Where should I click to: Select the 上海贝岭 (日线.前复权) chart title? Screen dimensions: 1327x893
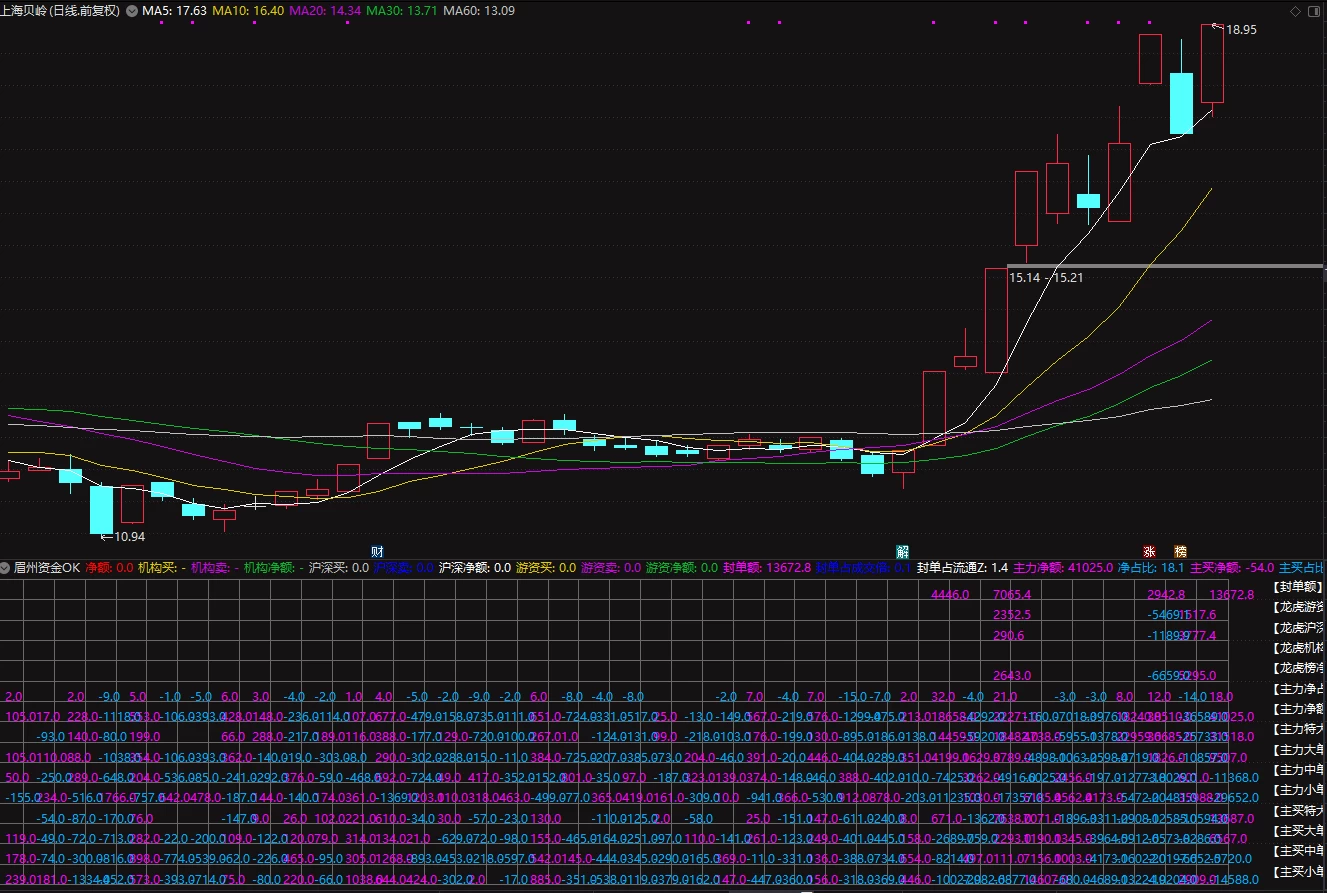click(x=61, y=11)
